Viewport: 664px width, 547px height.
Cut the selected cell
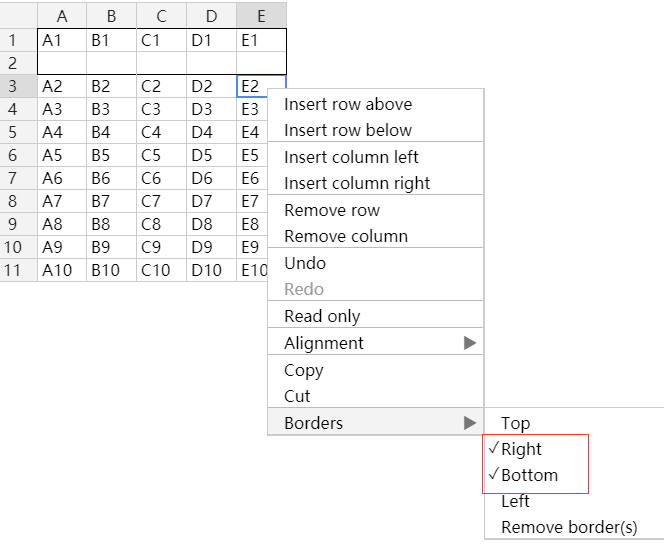pos(376,396)
